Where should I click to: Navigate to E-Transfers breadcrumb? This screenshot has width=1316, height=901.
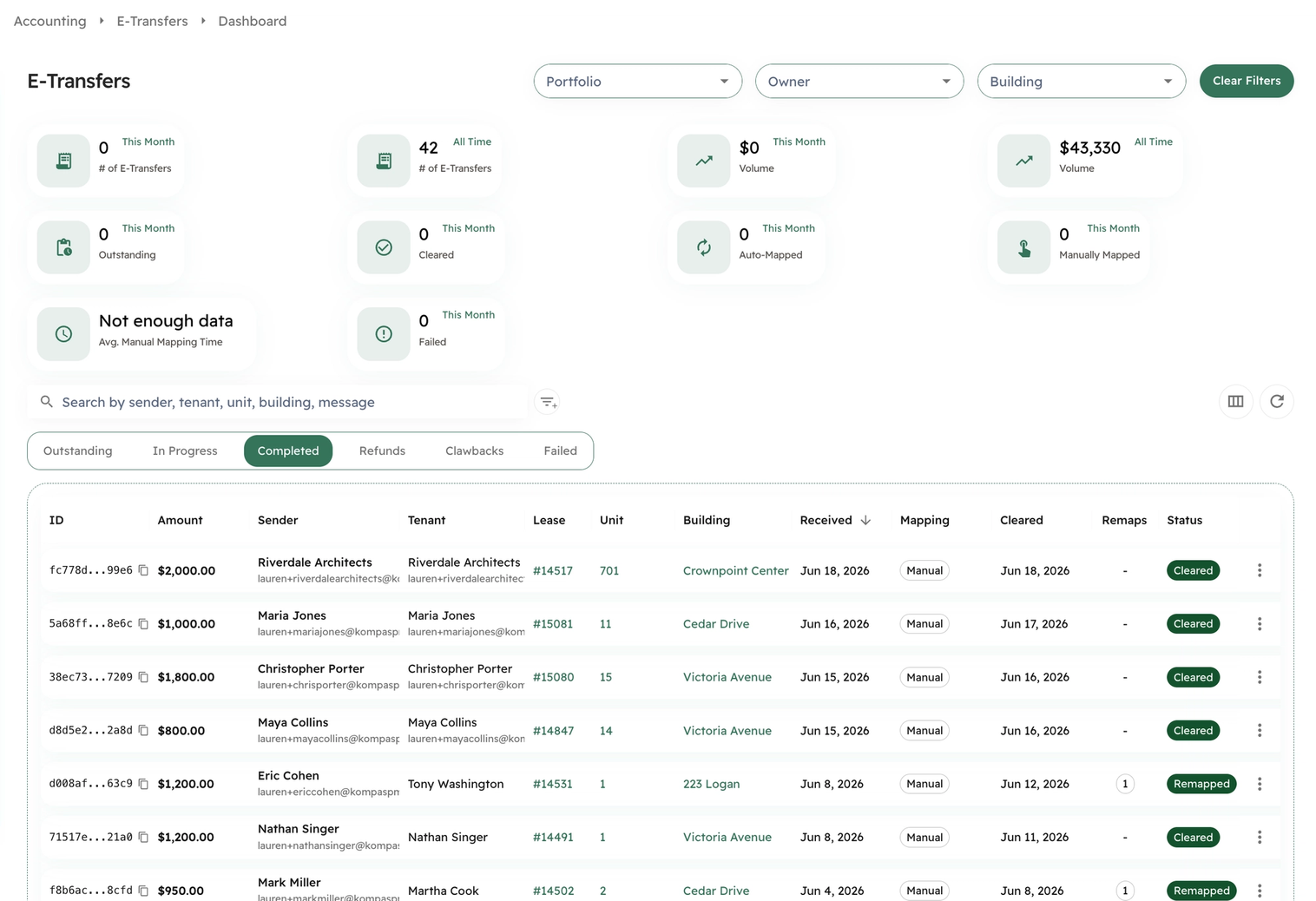coord(153,21)
